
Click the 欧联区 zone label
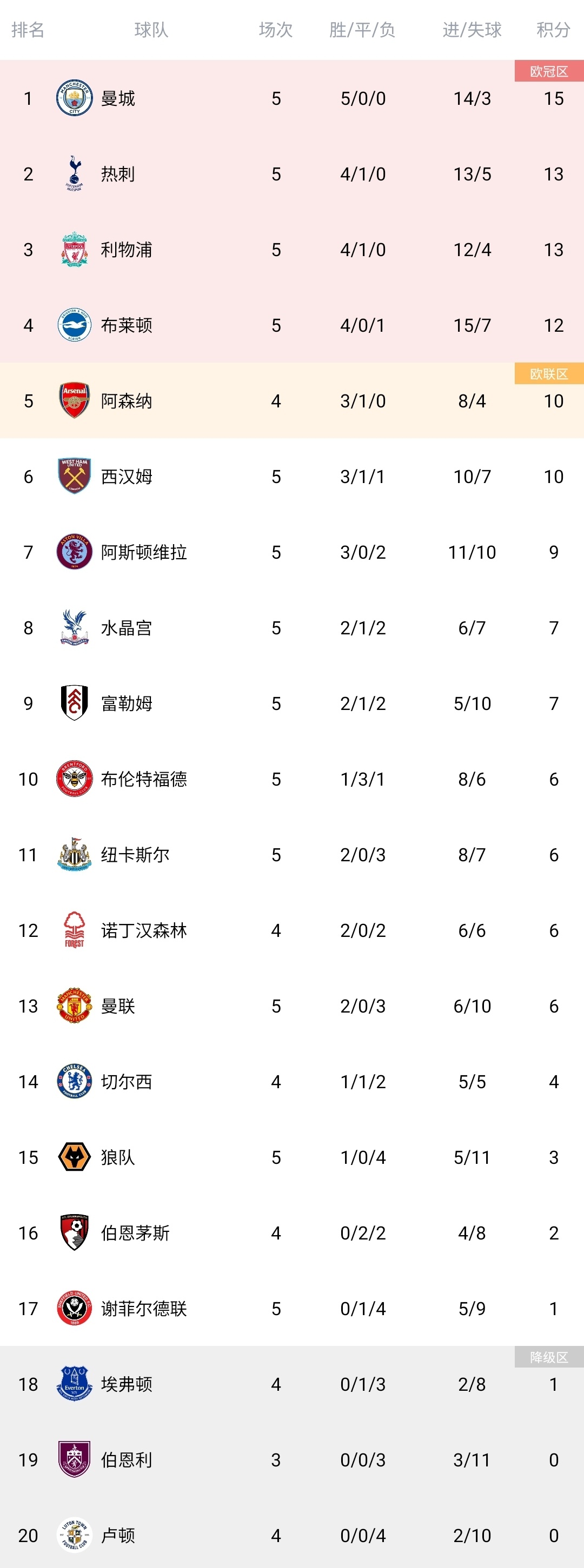pyautogui.click(x=549, y=374)
